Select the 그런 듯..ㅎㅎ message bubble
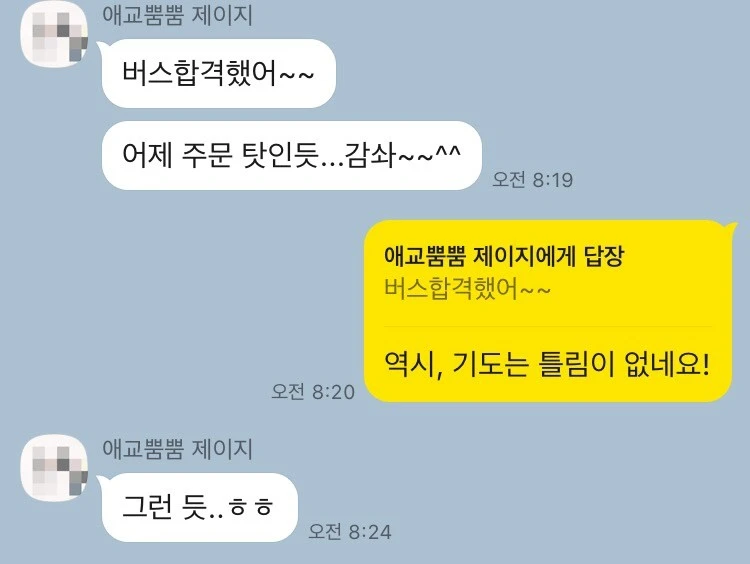Screen dimensions: 750x564 (199, 508)
